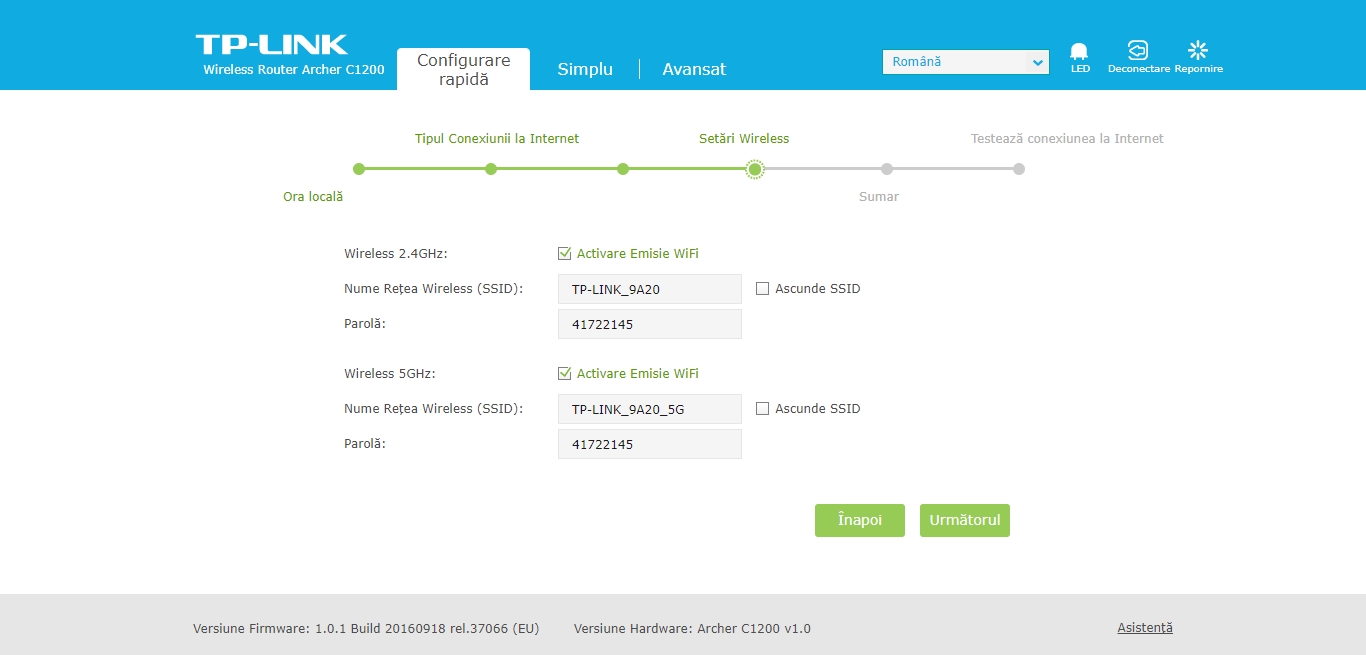Click the LED toggle icon
Image resolution: width=1366 pixels, height=655 pixels.
1079,52
